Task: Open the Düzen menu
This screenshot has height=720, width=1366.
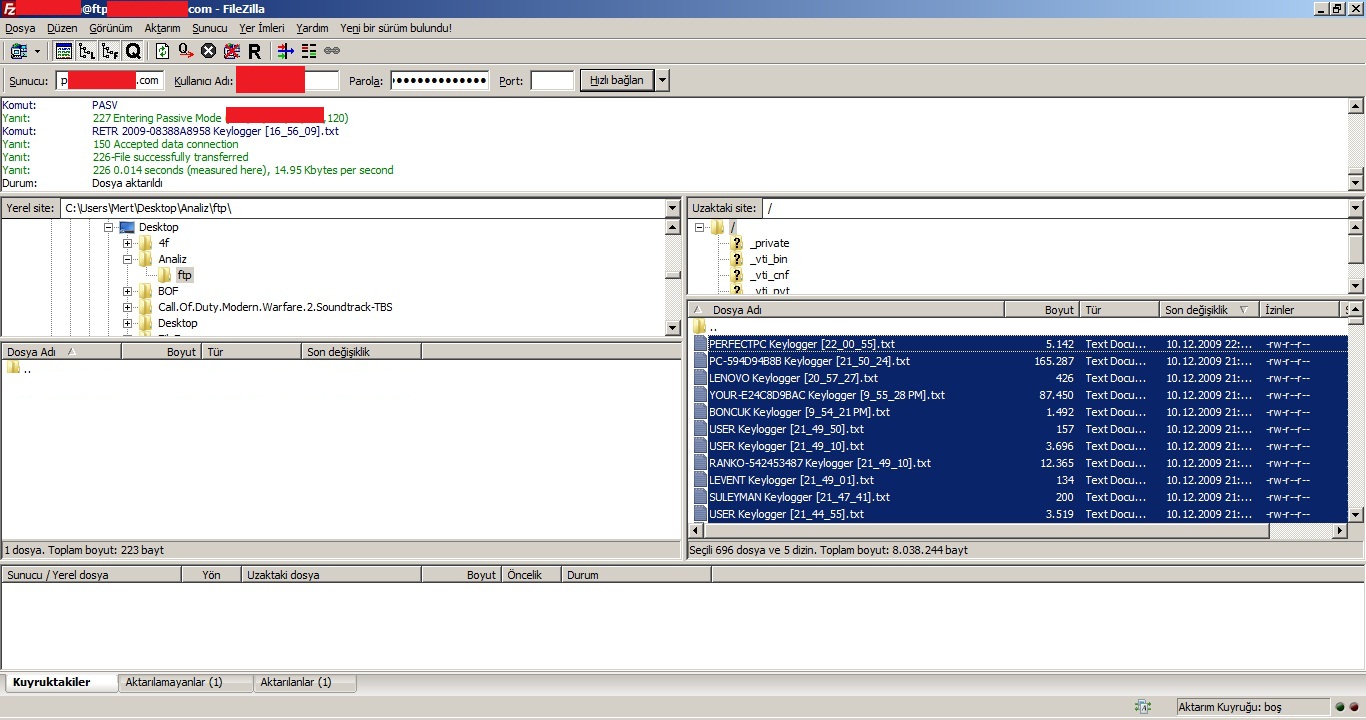Action: (x=62, y=28)
